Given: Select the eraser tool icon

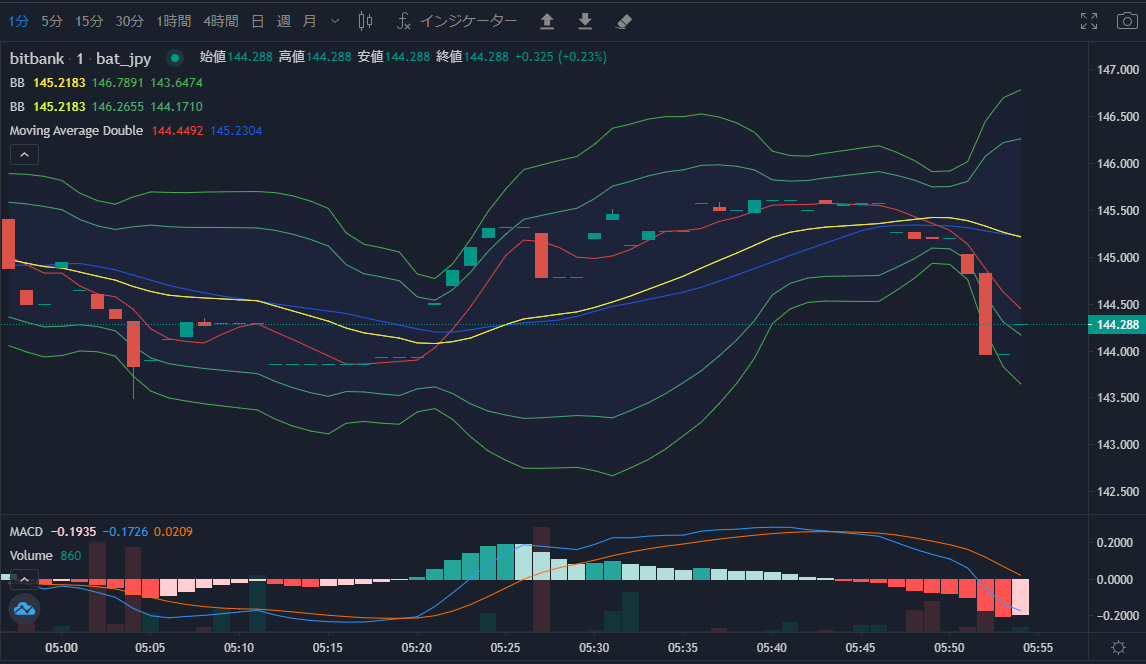Looking at the screenshot, I should [623, 21].
